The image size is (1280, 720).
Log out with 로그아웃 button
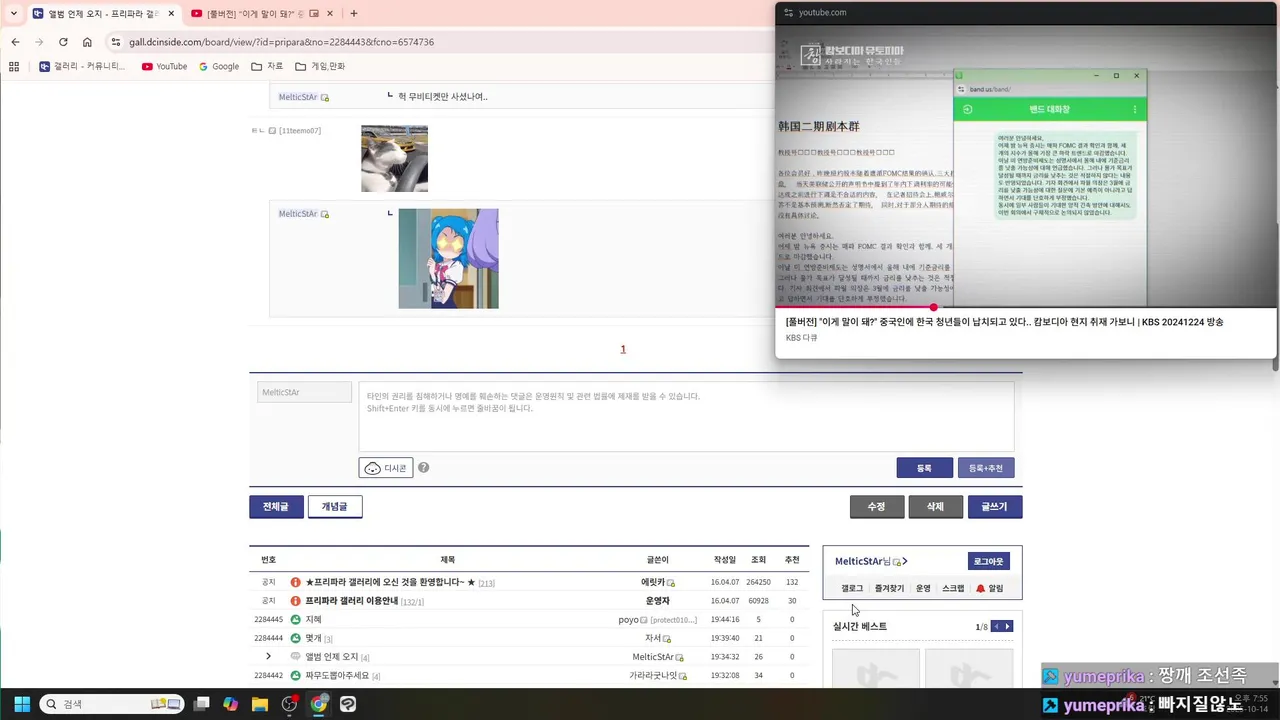click(x=988, y=561)
